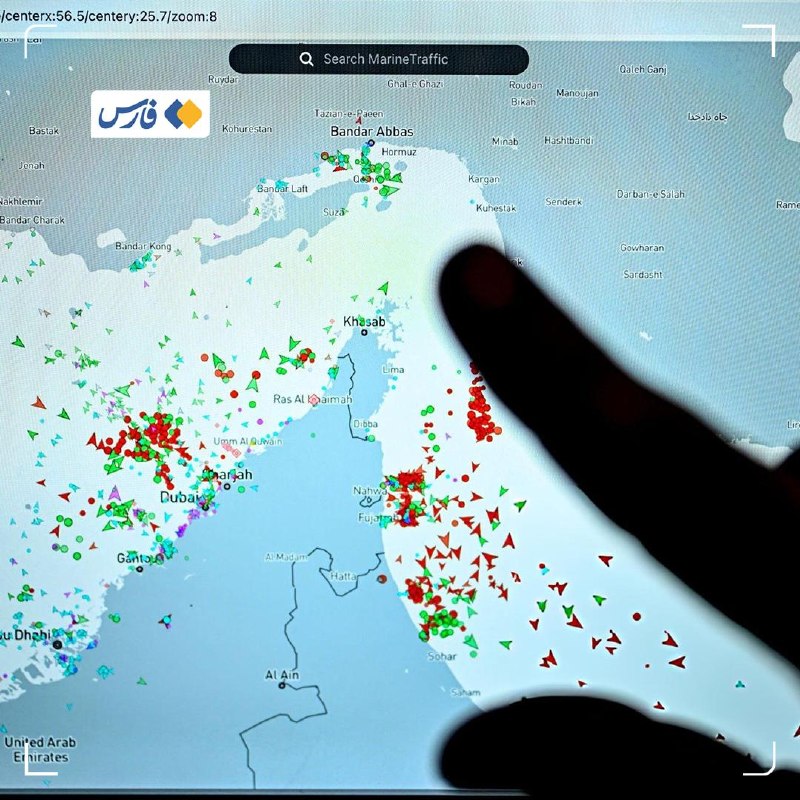Click the Sohar map label
Image resolution: width=800 pixels, height=800 pixels.
pos(442,656)
